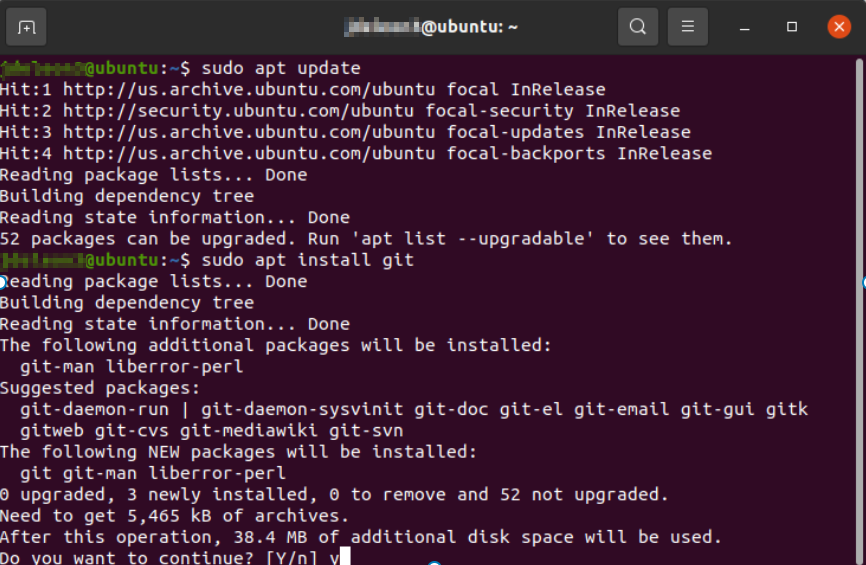This screenshot has height=565, width=866.
Task: Maximize the terminal window
Action: 792,27
